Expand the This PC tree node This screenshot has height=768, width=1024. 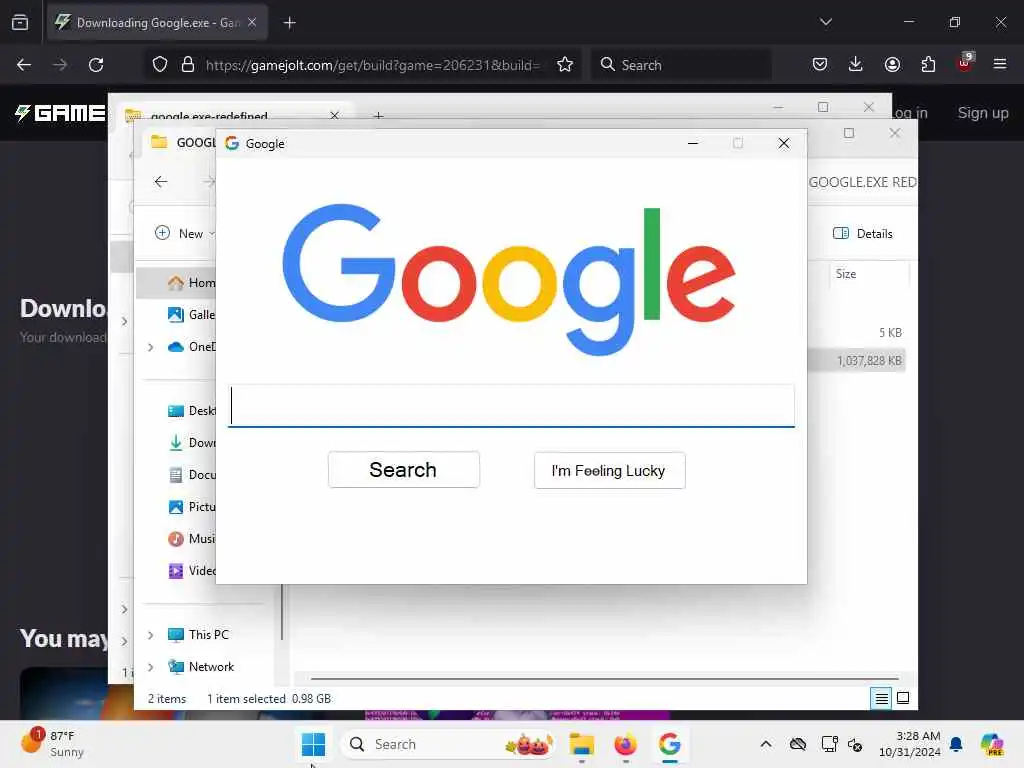tap(151, 635)
